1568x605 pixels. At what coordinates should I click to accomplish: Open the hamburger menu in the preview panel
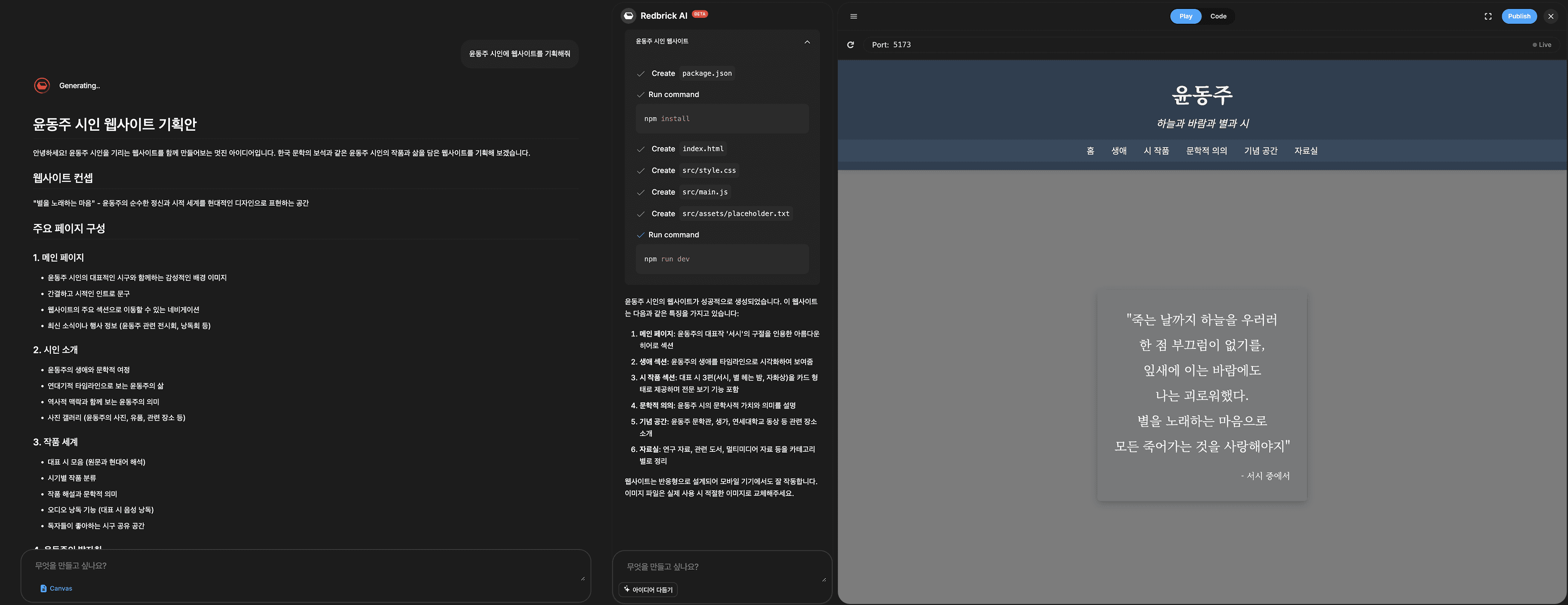pyautogui.click(x=854, y=16)
